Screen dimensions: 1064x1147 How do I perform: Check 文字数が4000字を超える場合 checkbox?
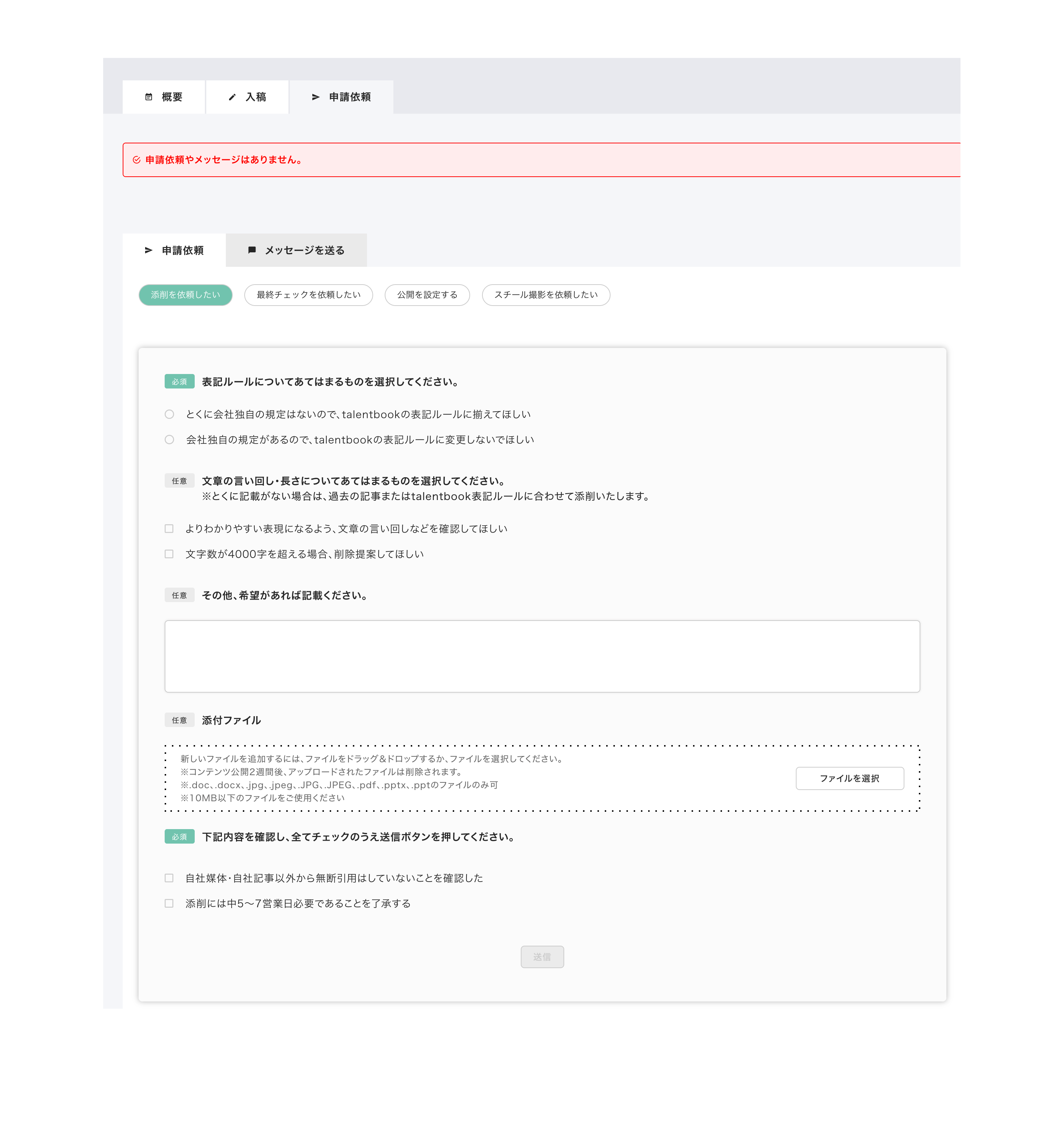[169, 554]
